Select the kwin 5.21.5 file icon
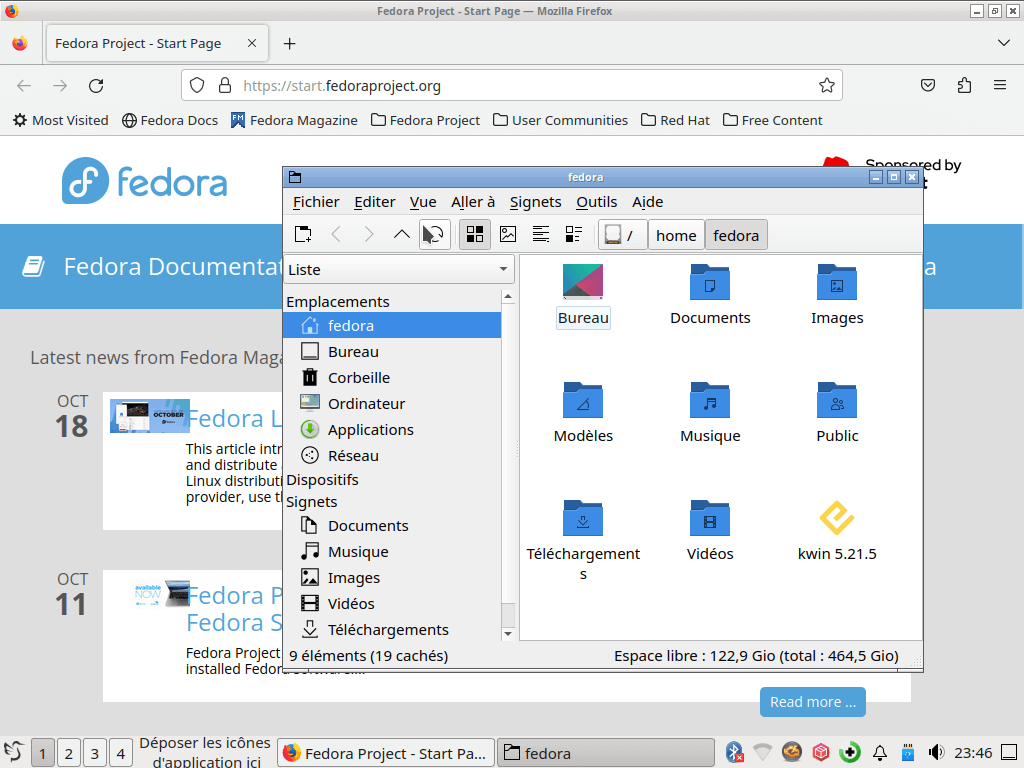1024x768 pixels. [837, 518]
